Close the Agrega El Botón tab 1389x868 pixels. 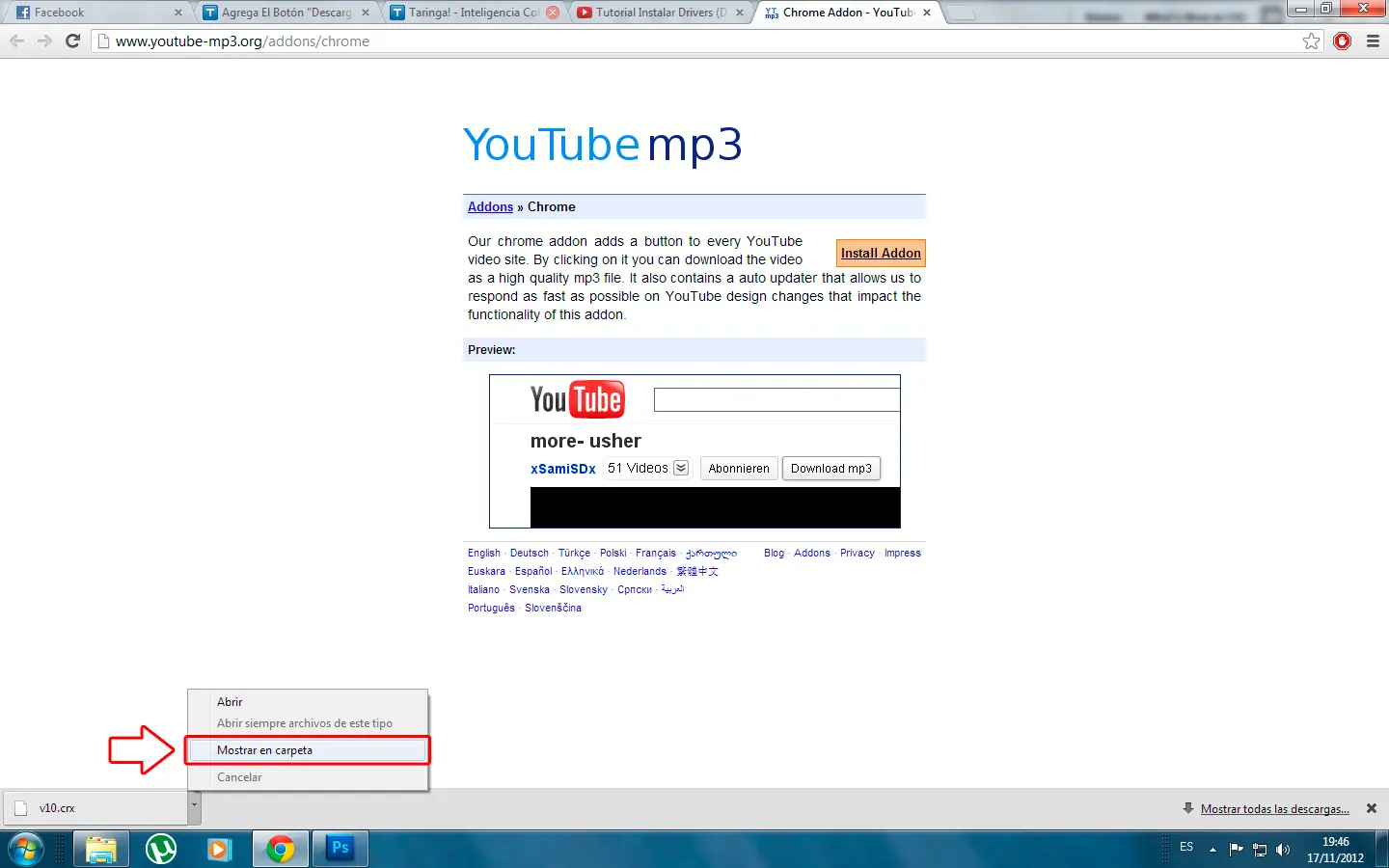(366, 13)
